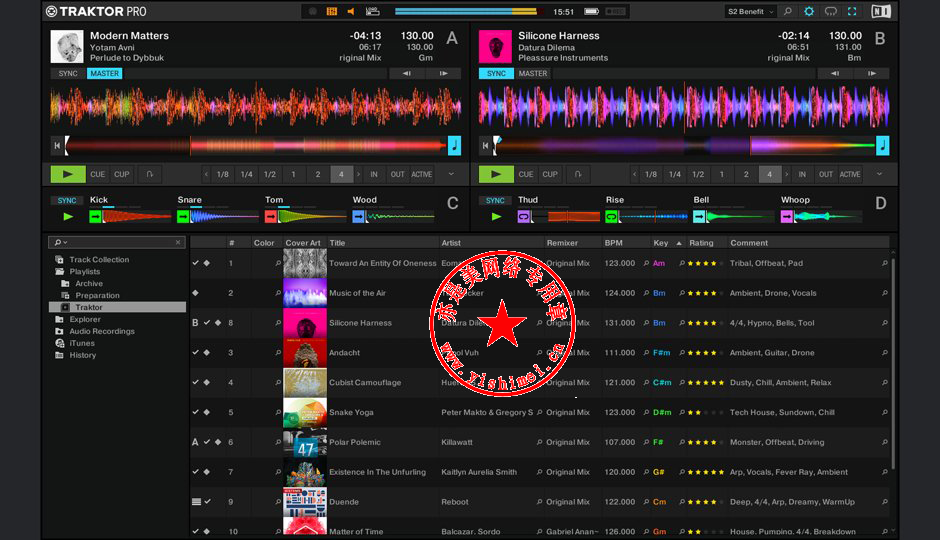The image size is (940, 540).
Task: Enable SYNC on Deck A
Action: [x=68, y=73]
